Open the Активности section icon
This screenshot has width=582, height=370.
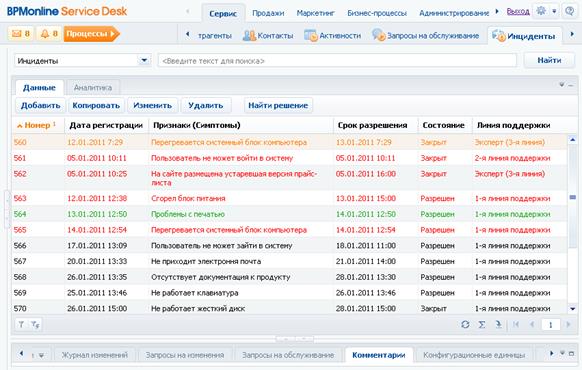(311, 36)
